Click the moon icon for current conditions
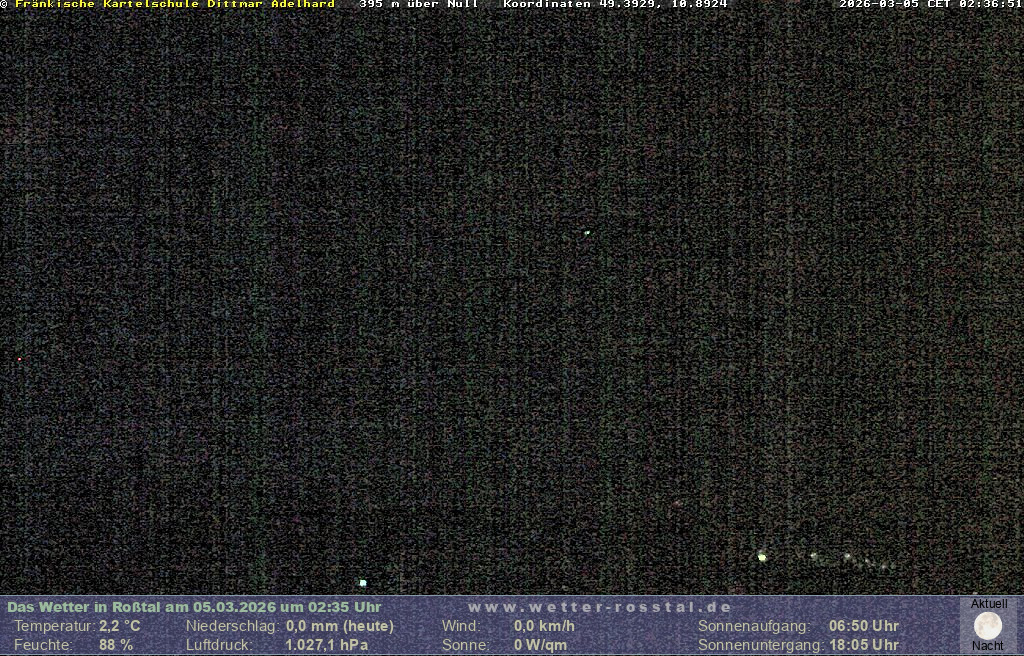This screenshot has height=656, width=1024. coord(987,626)
